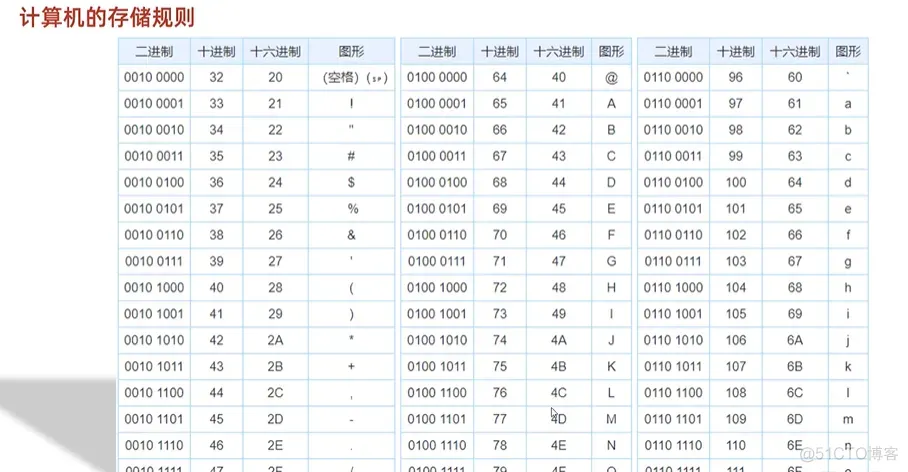Select the binary cell 0010 0010
Screen dimensions: 908x472
[154, 130]
